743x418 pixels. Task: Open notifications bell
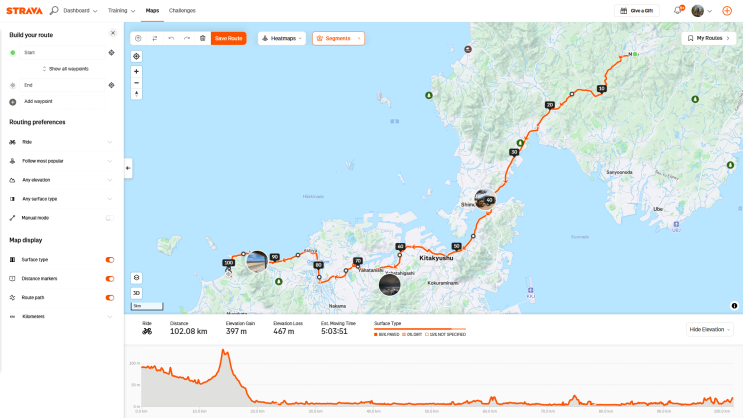(678, 10)
